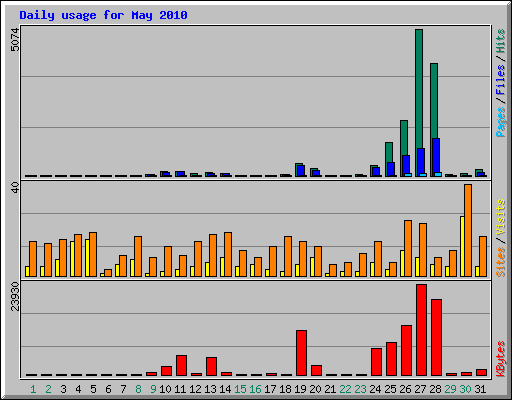The height and width of the screenshot is (400, 512).
Task: Select the yellow visits bar for day 4
Action: 72,259
